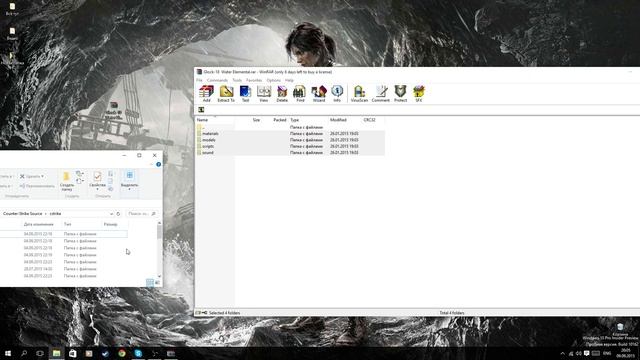
Task: Refresh the Explorer folder view
Action: click(x=118, y=213)
